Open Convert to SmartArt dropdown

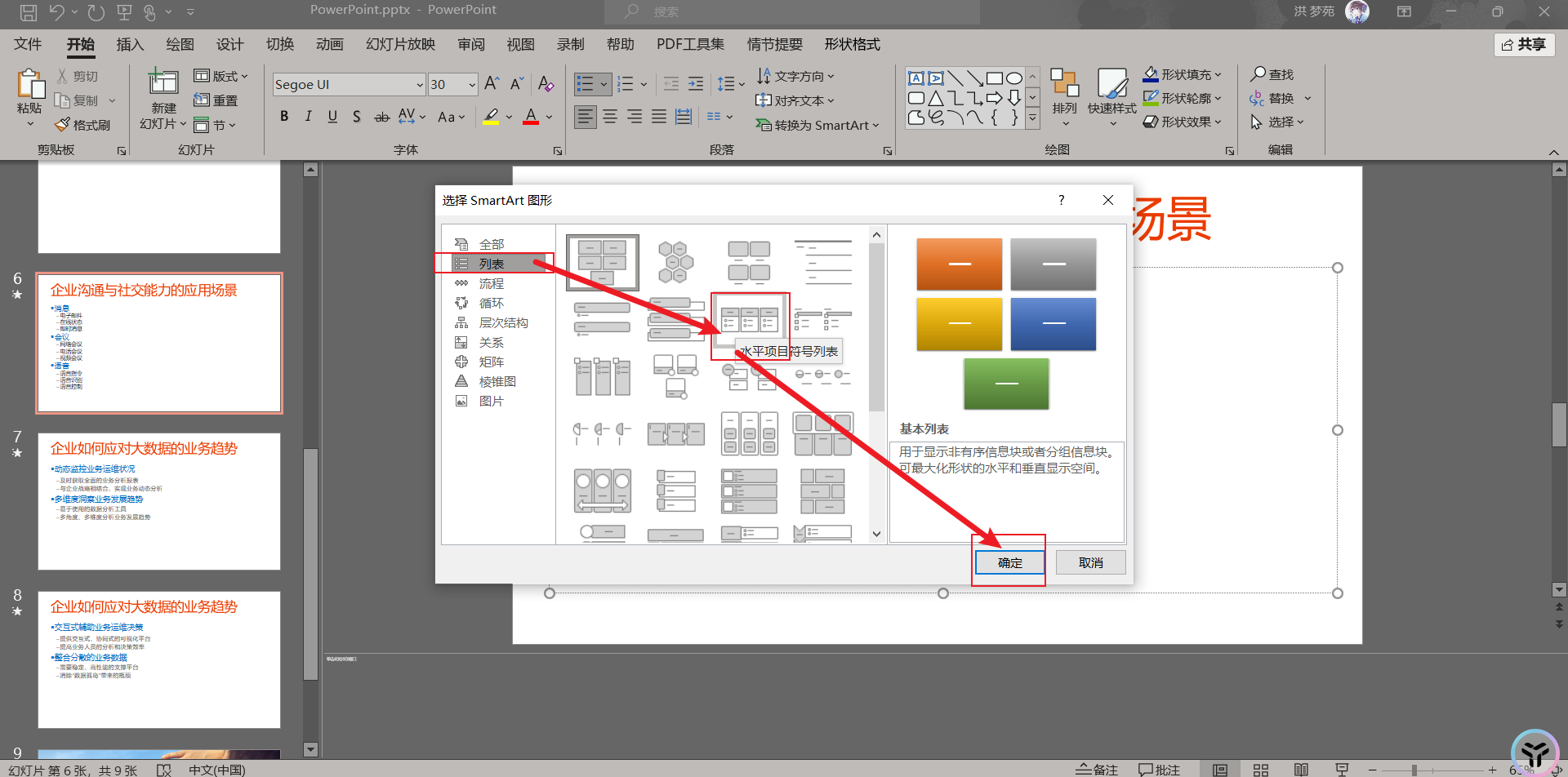pyautogui.click(x=817, y=125)
